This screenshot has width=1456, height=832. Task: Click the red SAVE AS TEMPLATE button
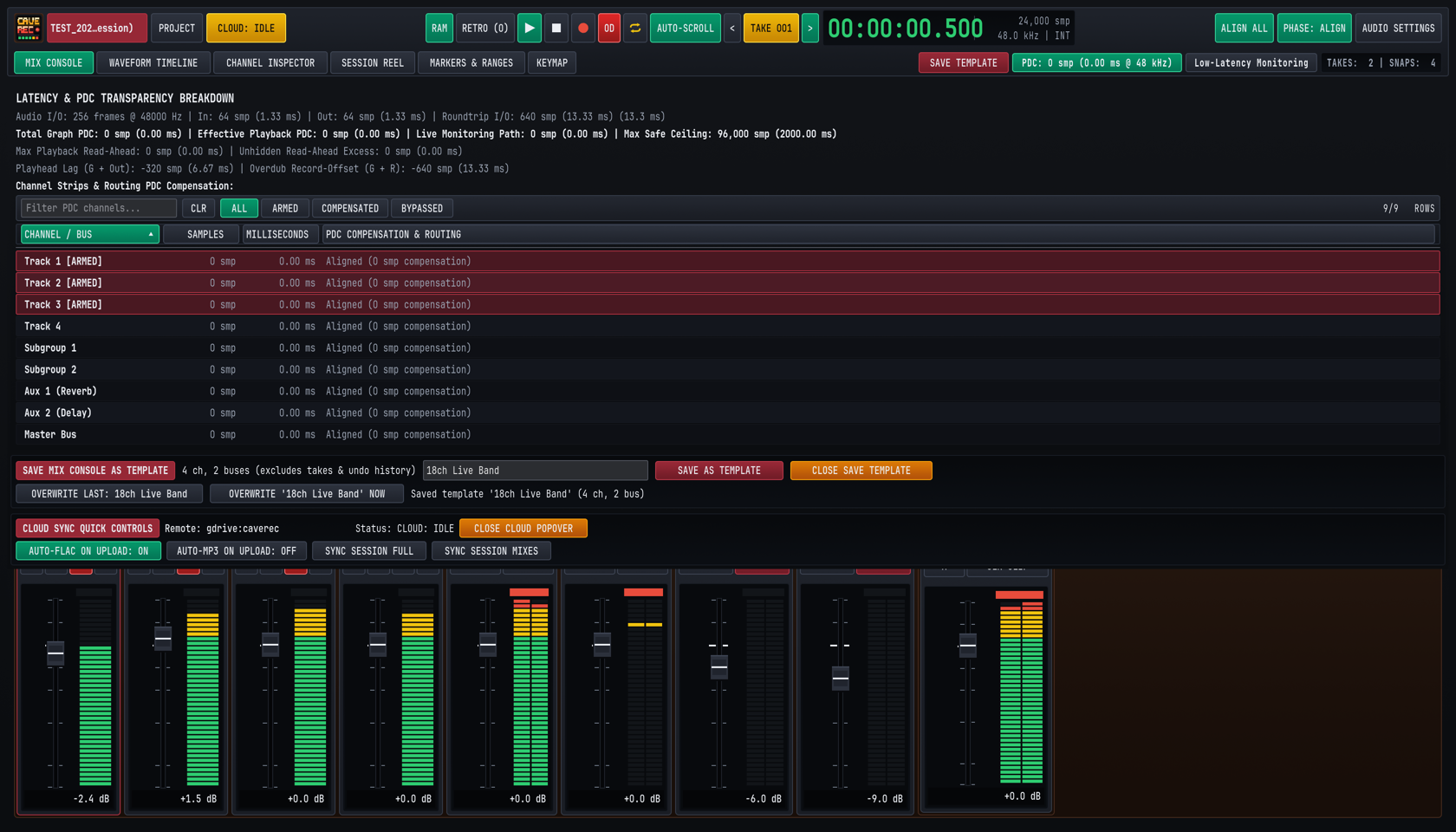(x=719, y=471)
